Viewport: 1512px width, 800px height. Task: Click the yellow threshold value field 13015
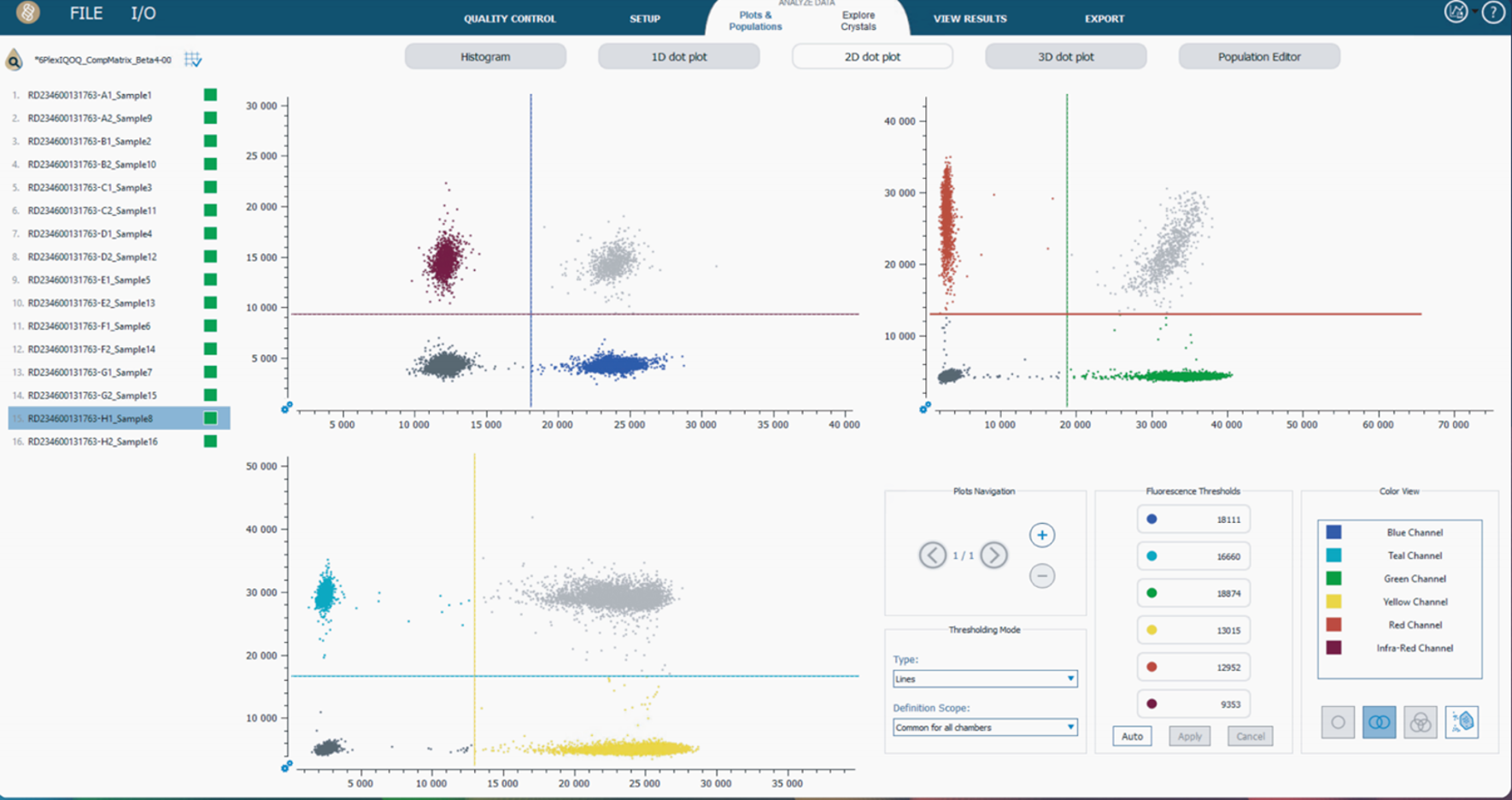(x=1193, y=631)
